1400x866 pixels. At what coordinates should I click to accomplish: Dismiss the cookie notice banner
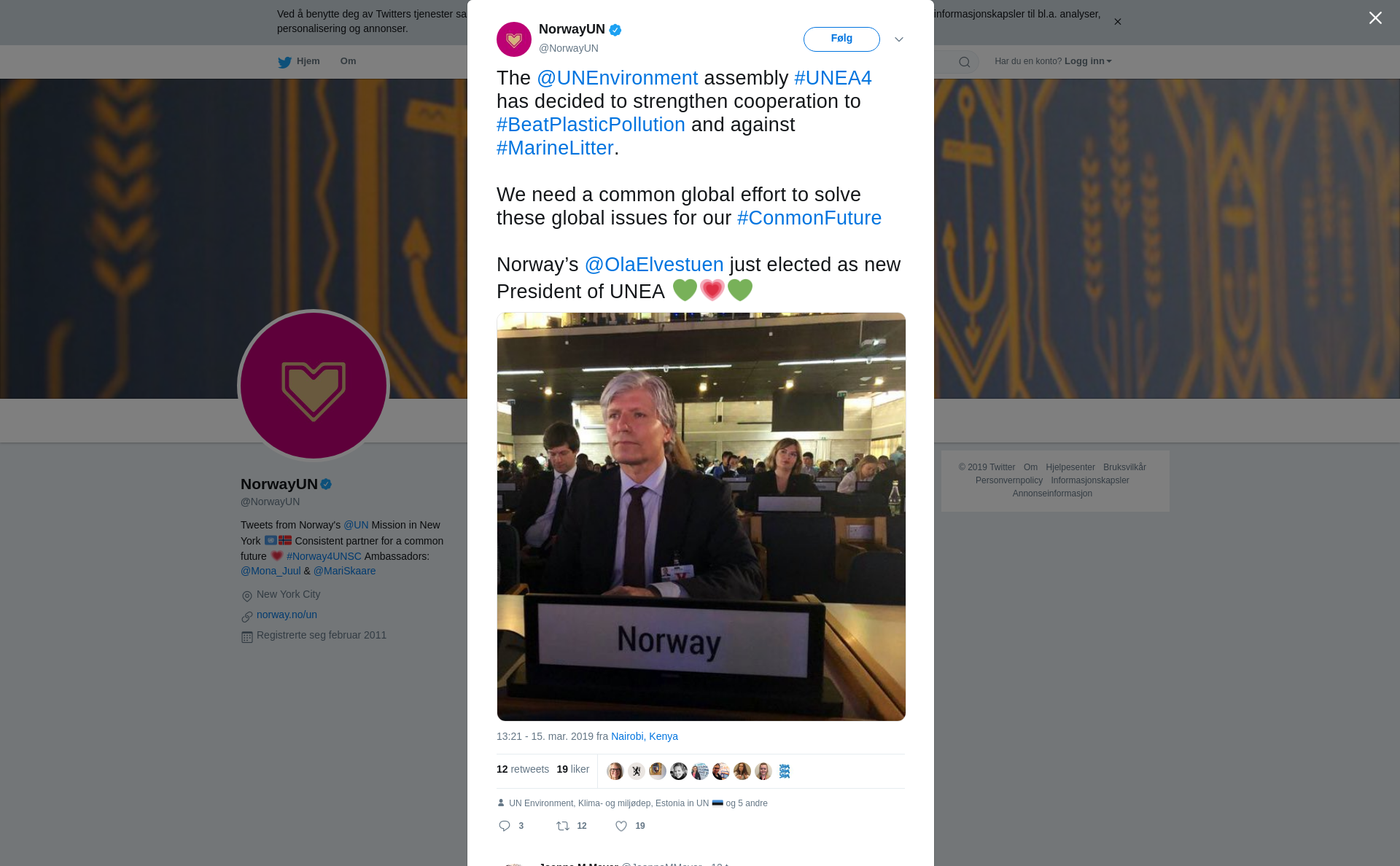click(x=1117, y=22)
